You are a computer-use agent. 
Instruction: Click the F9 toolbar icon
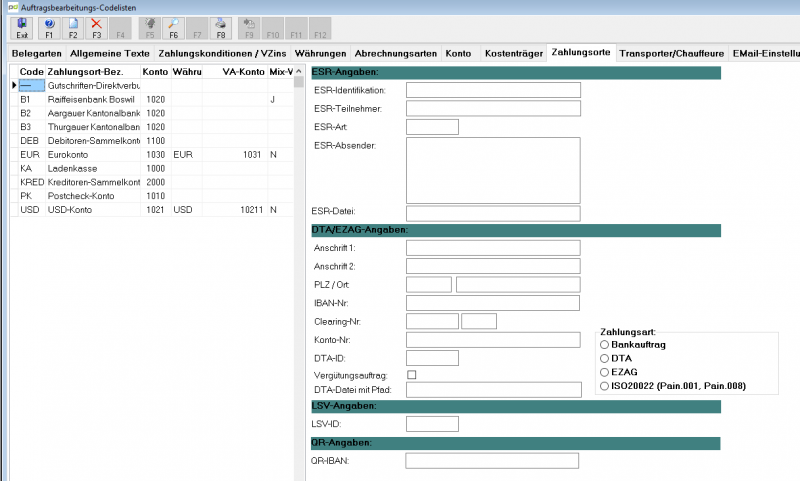click(249, 29)
